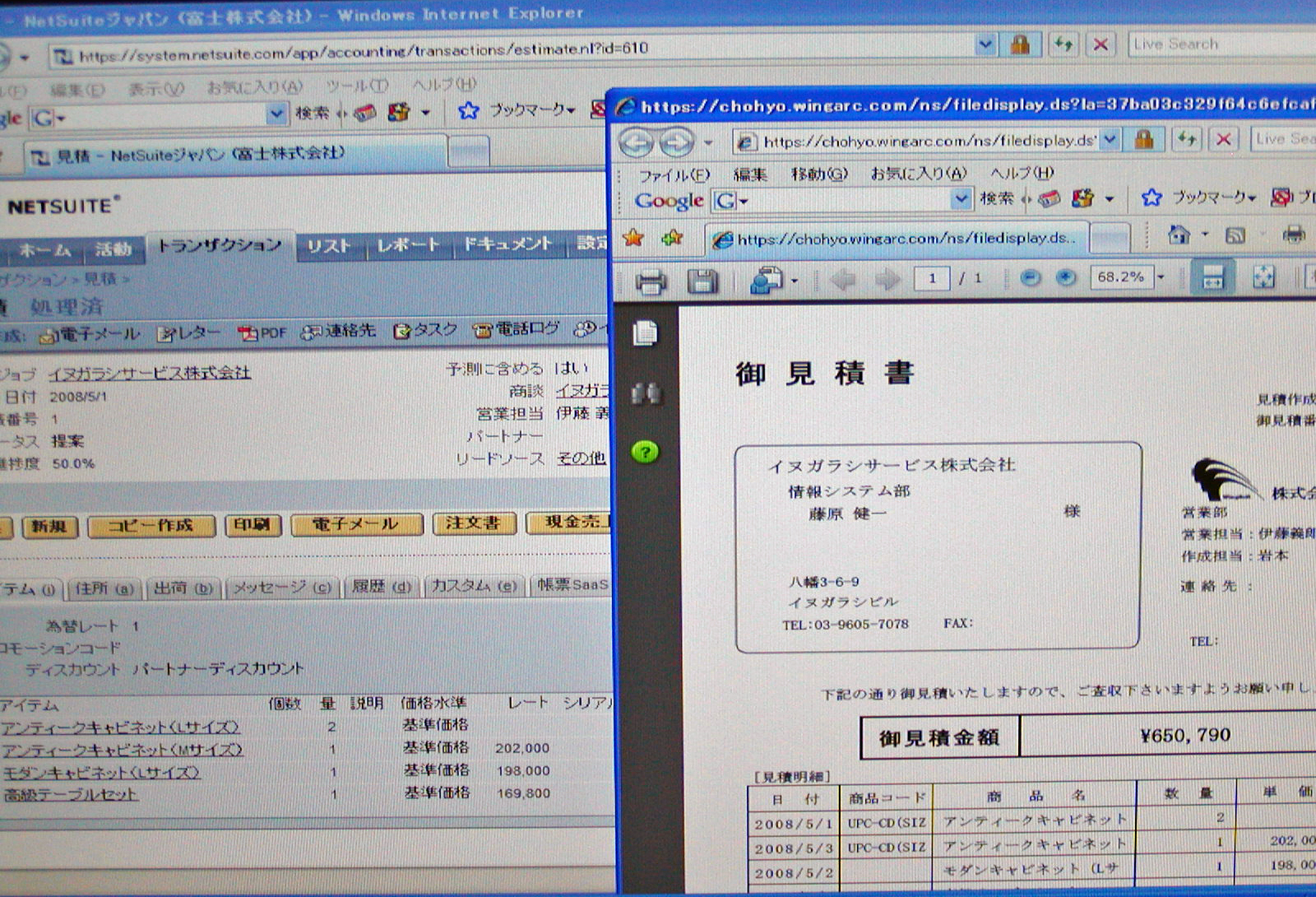Click Live Search box in NetSuite browser
The image size is (1316, 897).
(x=1220, y=44)
